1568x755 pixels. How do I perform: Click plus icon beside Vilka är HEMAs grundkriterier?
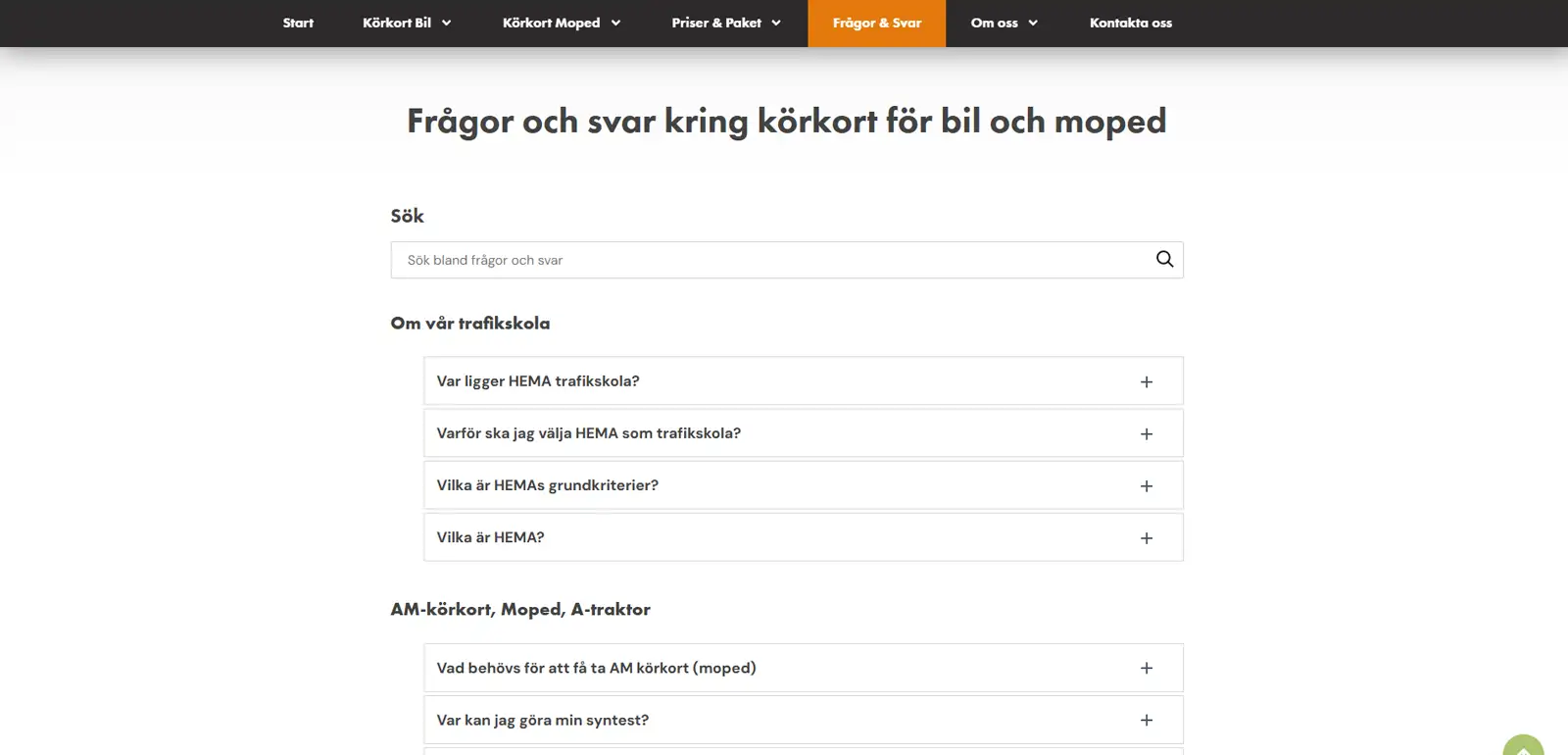[1146, 485]
